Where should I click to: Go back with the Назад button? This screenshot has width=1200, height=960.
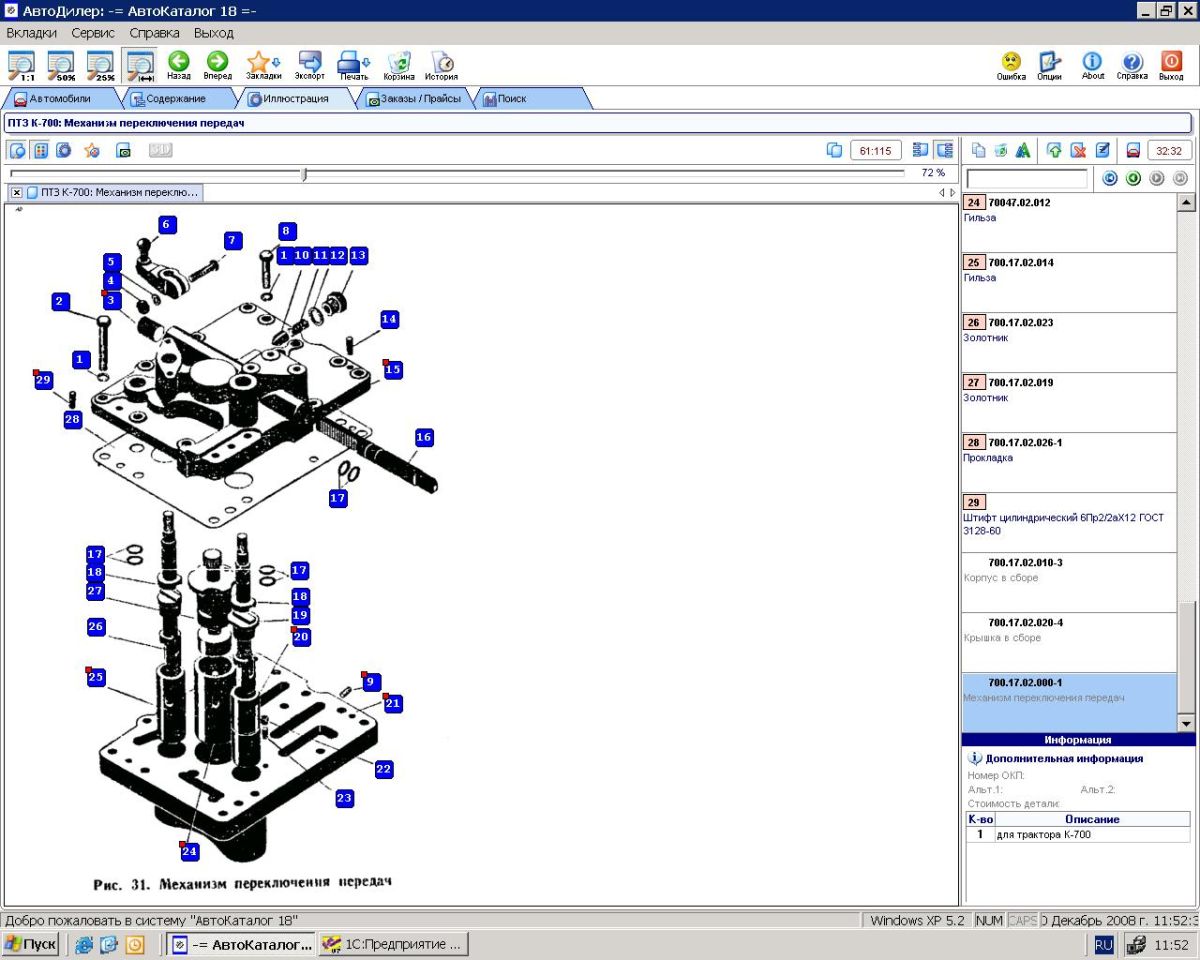(179, 65)
